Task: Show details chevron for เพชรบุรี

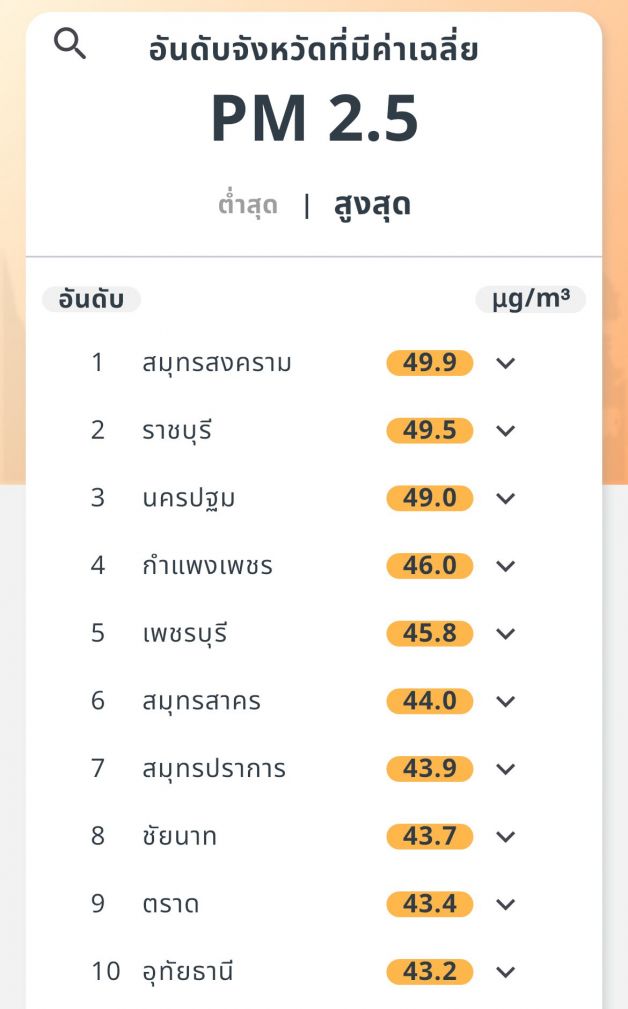Action: click(505, 633)
